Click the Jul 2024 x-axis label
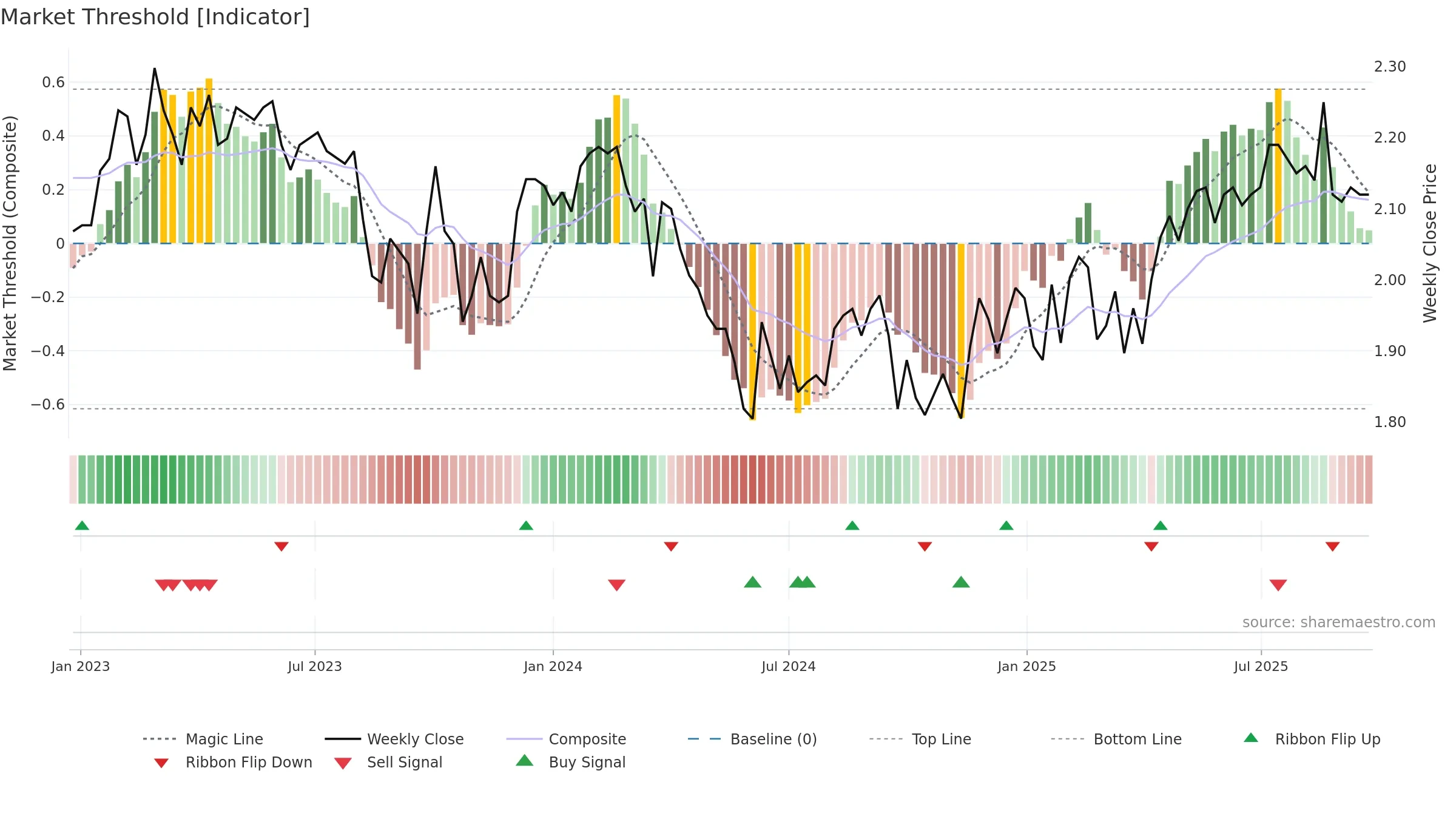 [x=789, y=667]
